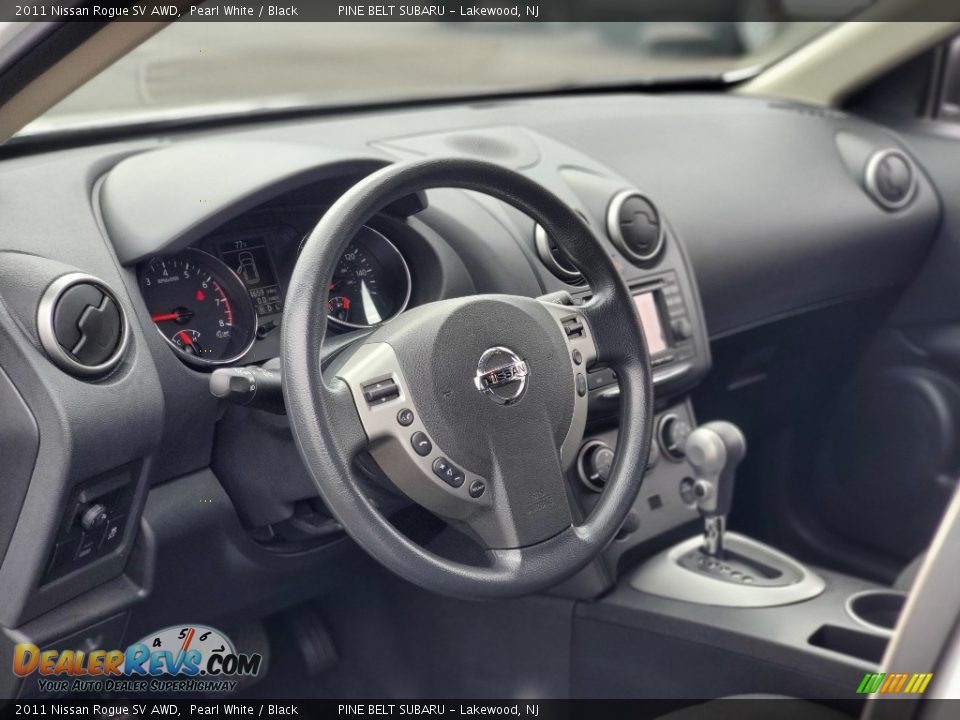
Task: Select the seek arrows button on steering wheel spoke
Action: point(448,472)
